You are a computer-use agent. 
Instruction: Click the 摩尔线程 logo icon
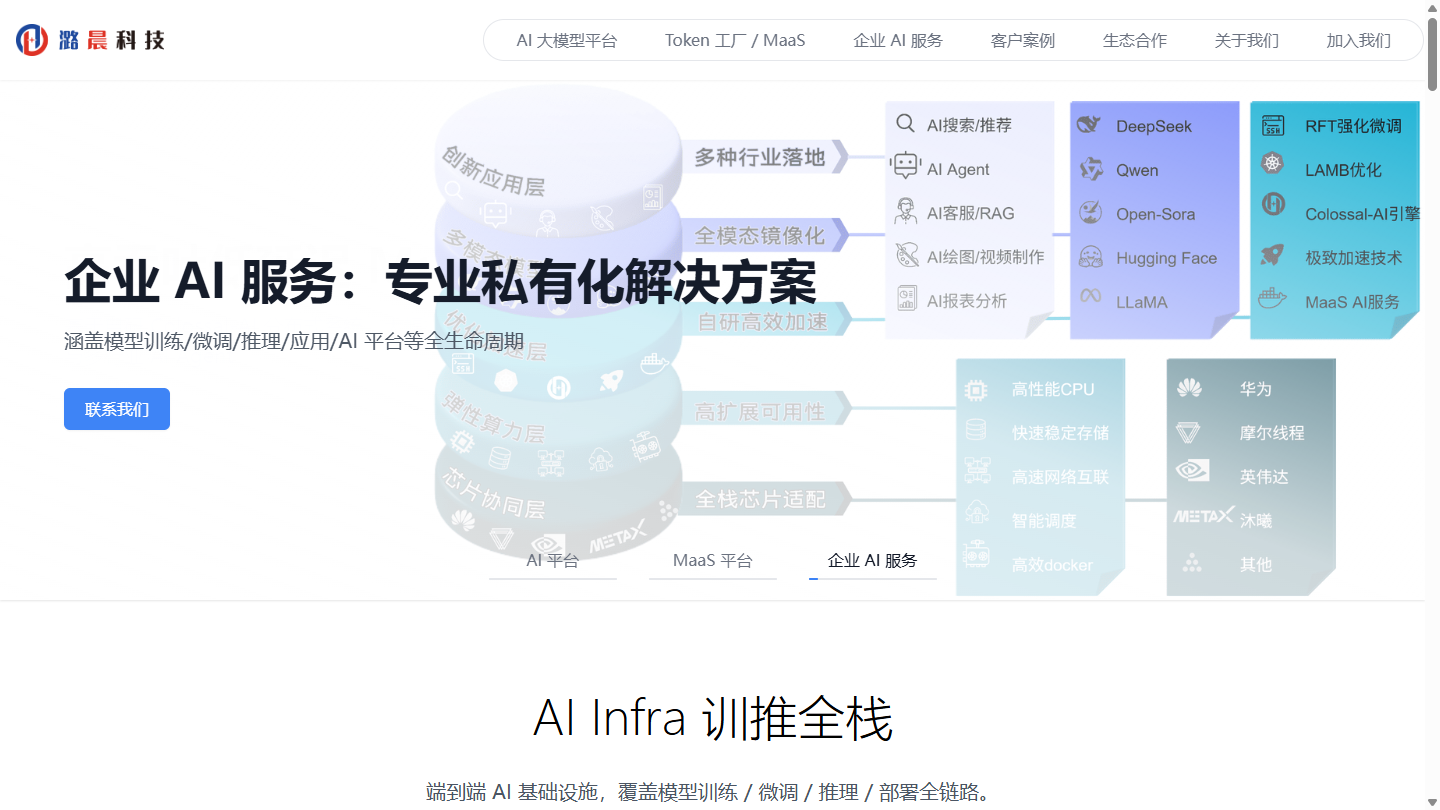[1188, 432]
